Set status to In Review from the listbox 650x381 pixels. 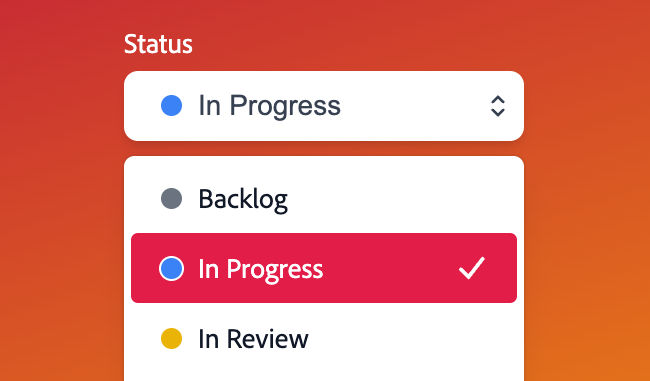point(324,338)
